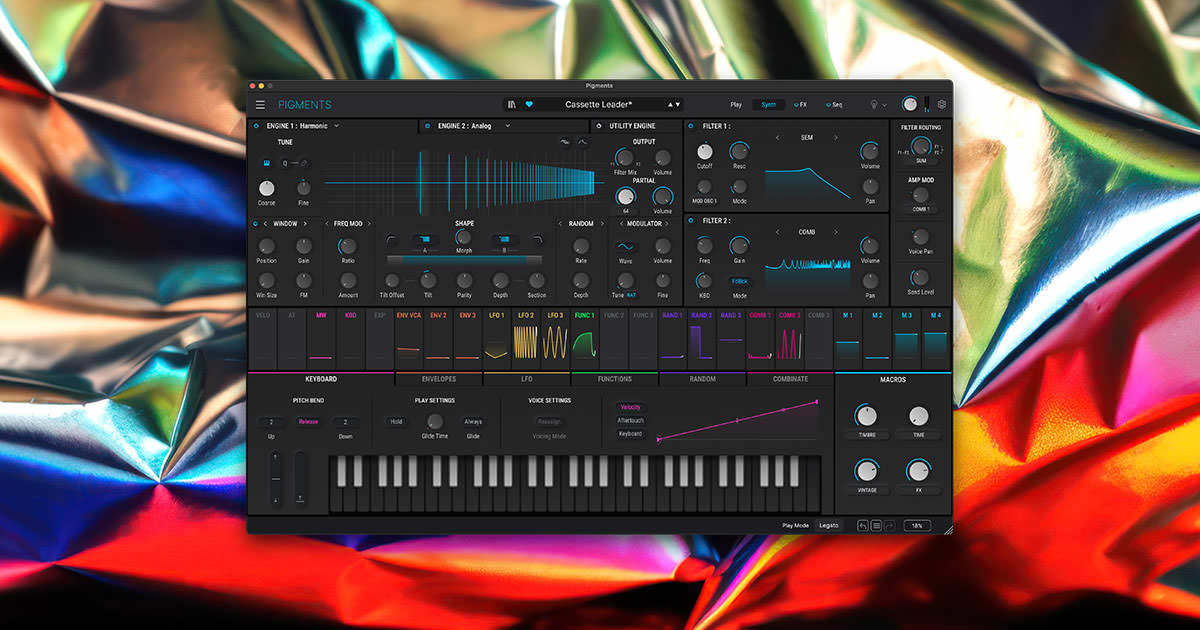Select the LFO 2 modulation source
The height and width of the screenshot is (630, 1200).
pos(525,339)
